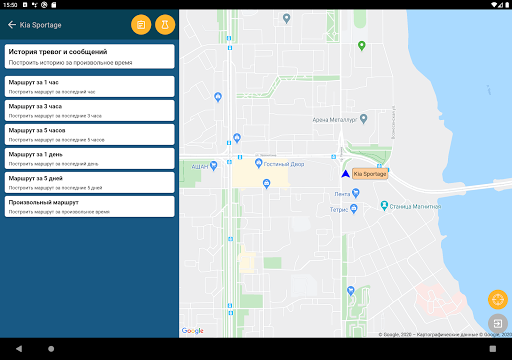Open the orange notes list button
Viewport: 512px width, 360px height.
pyautogui.click(x=141, y=25)
